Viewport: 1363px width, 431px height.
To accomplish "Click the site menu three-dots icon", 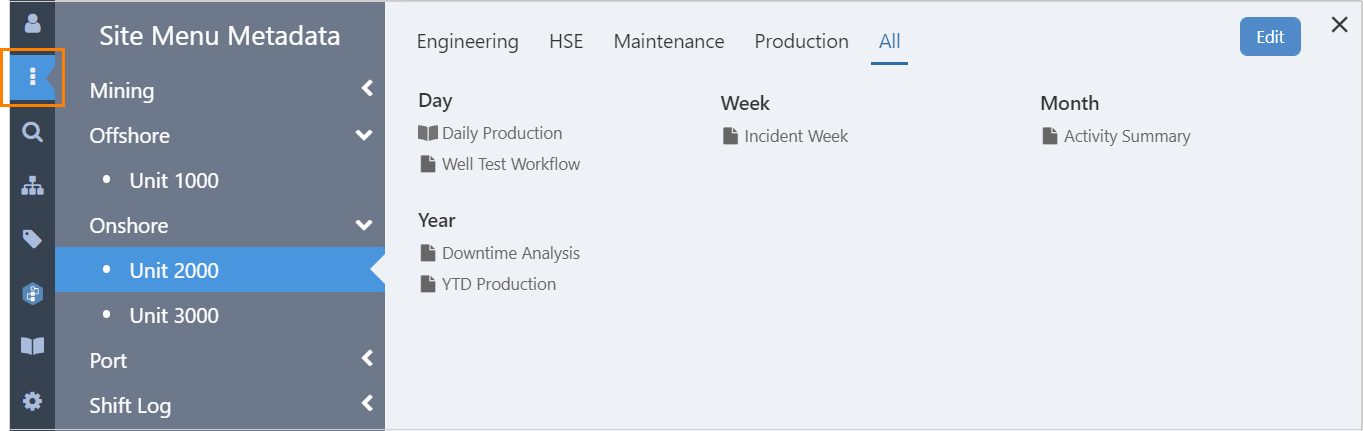I will point(33,77).
